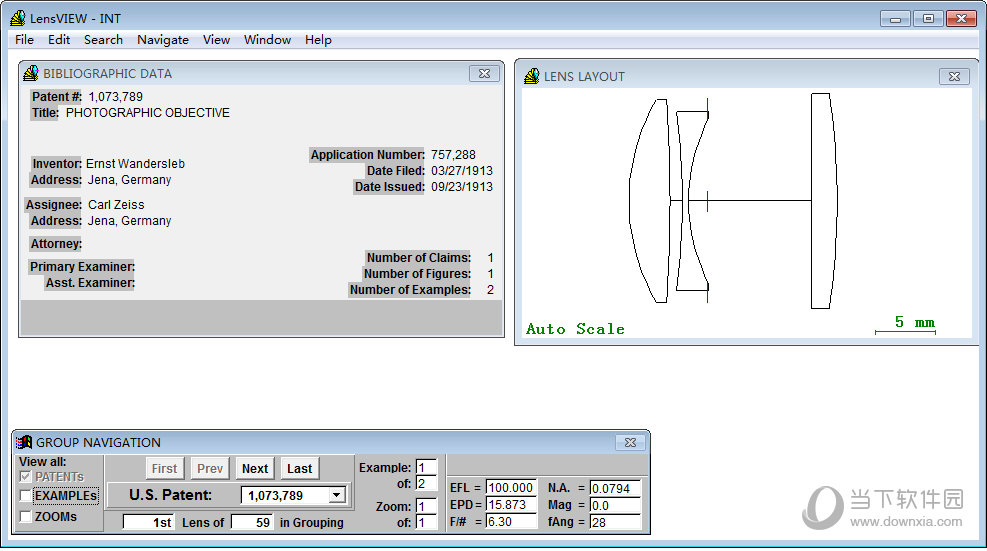Open the Window menu
This screenshot has width=987, height=551.
tap(268, 40)
